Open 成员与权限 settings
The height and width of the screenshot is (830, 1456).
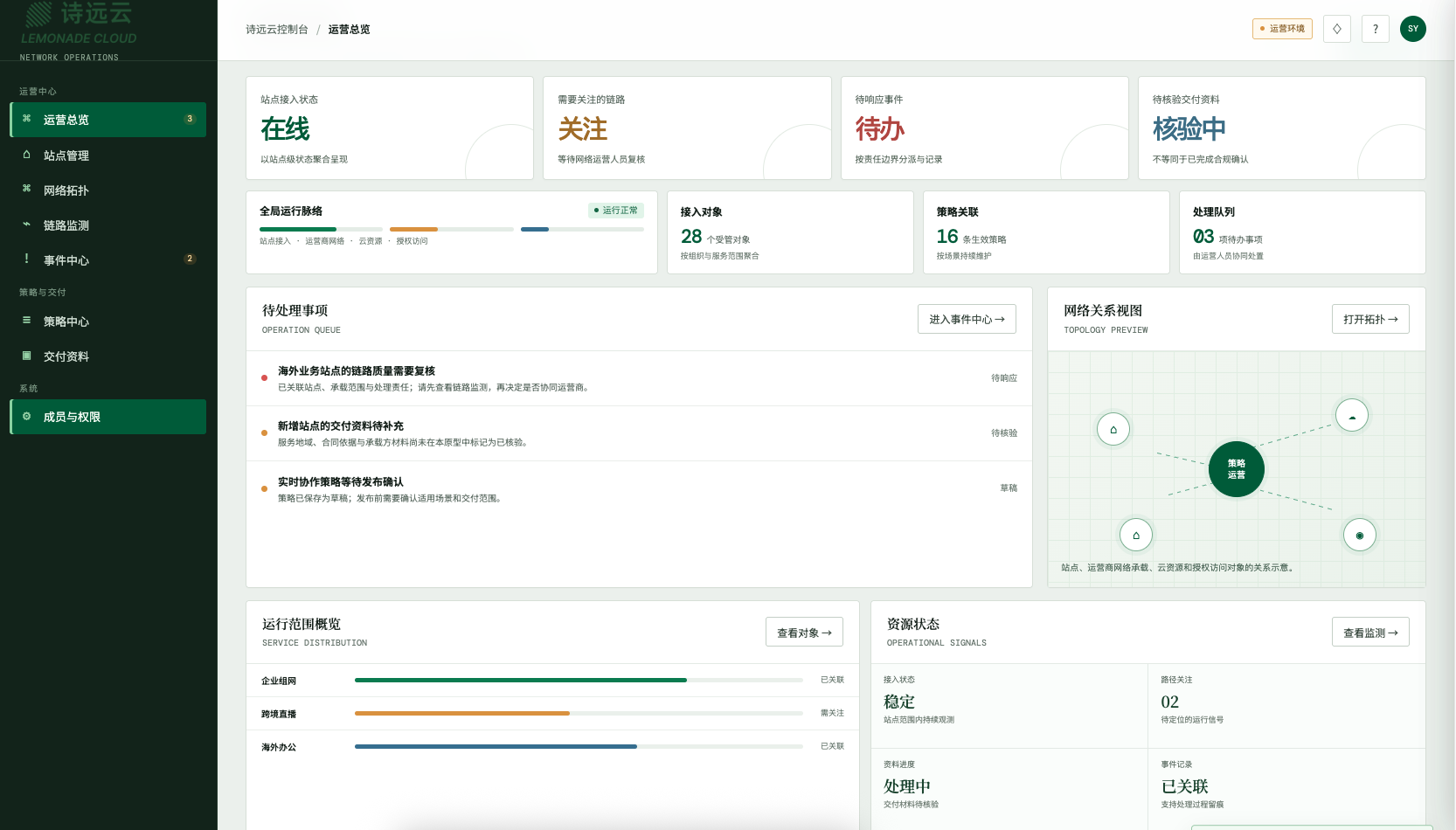pyautogui.click(x=108, y=417)
